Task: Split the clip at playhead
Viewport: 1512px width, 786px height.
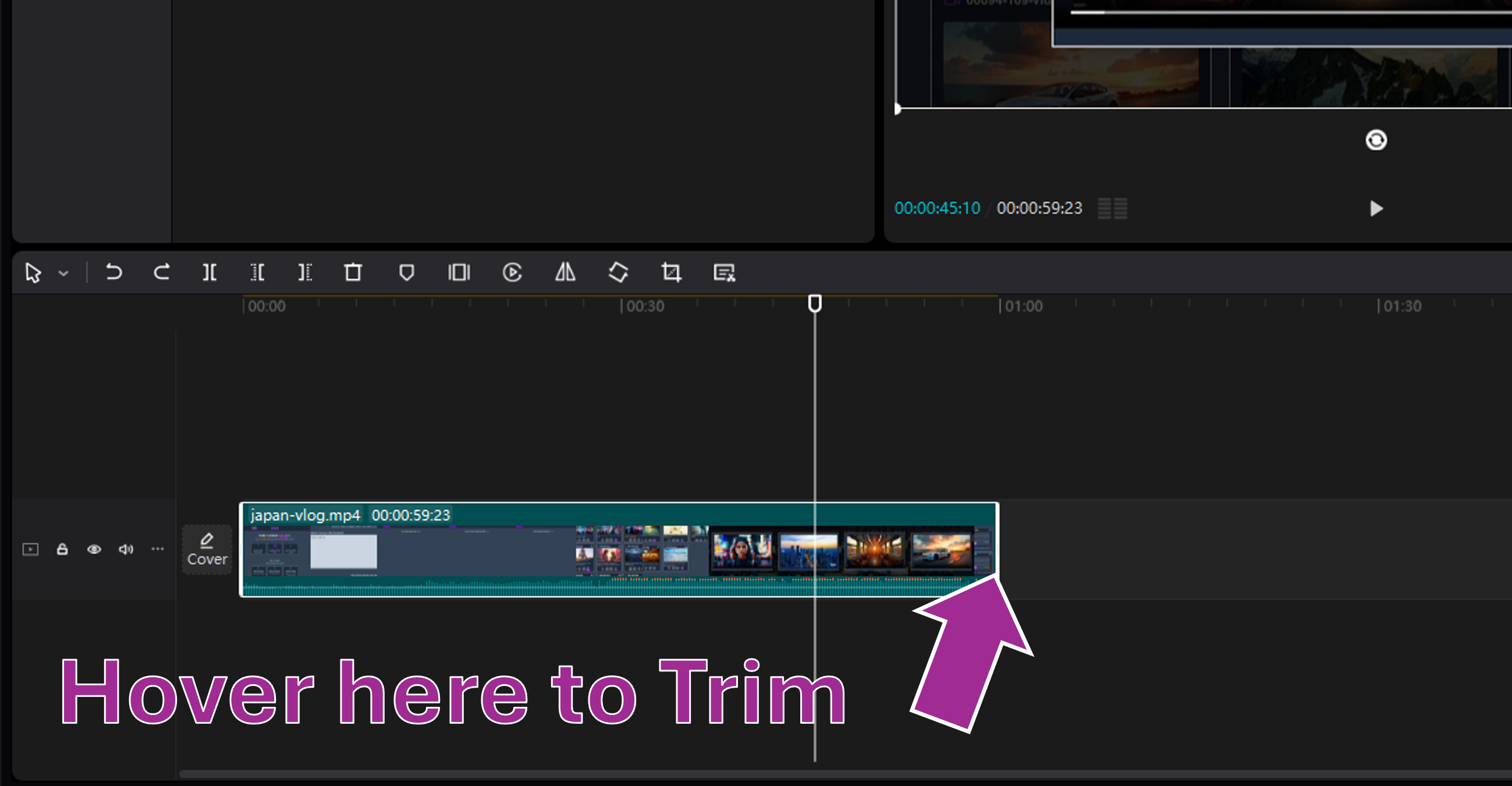Action: (x=210, y=272)
